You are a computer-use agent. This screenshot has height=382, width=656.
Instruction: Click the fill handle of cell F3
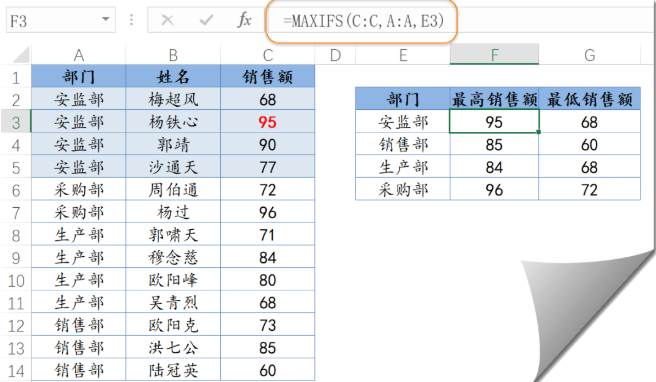538,132
